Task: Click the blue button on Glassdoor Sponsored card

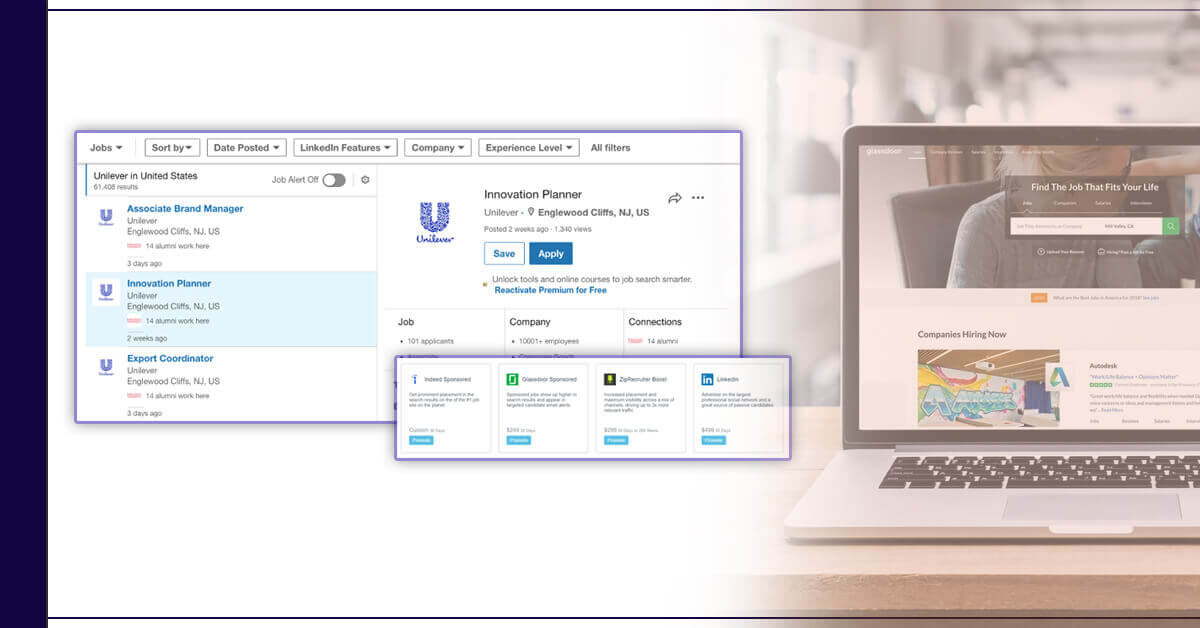Action: click(x=518, y=440)
